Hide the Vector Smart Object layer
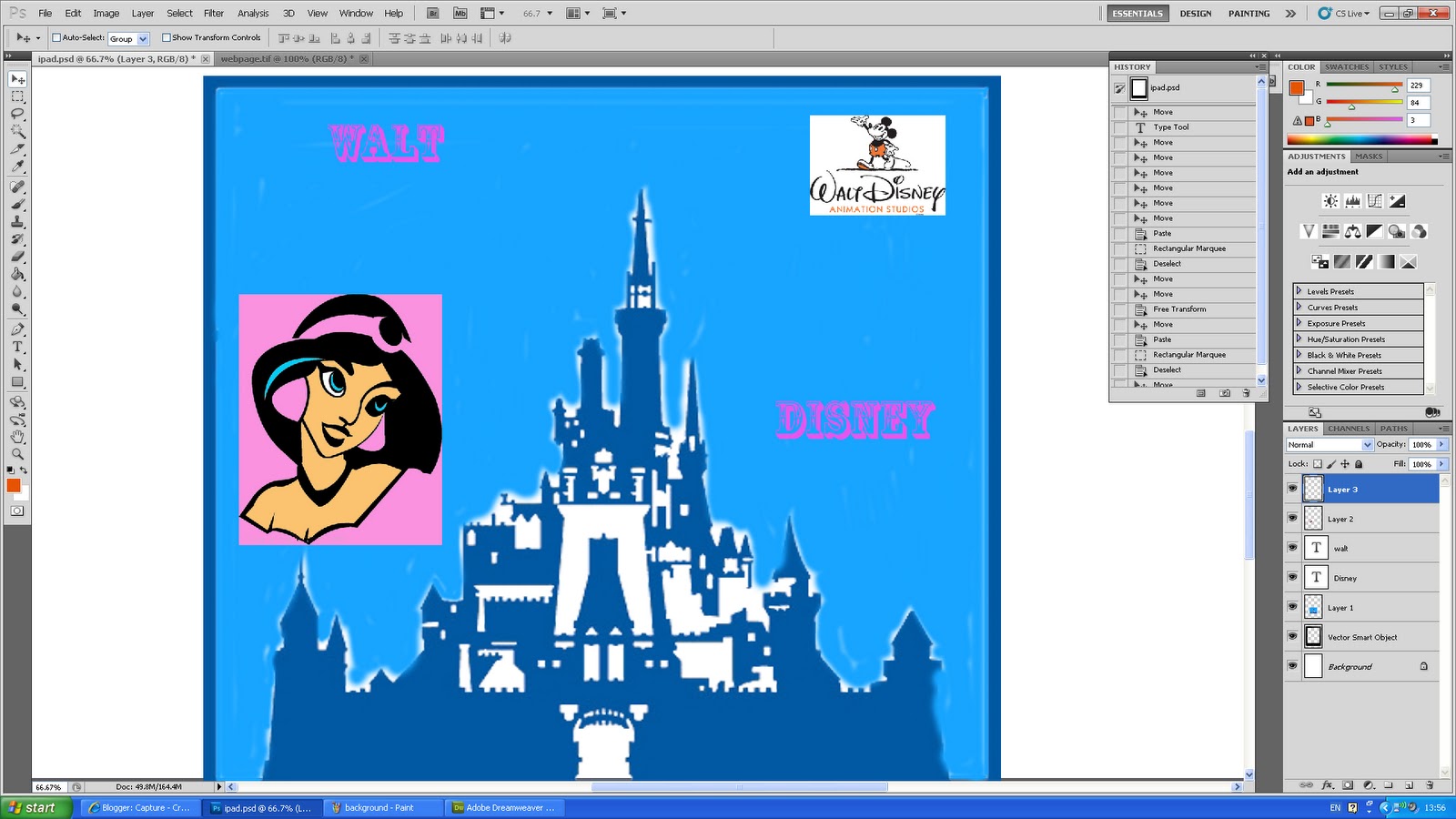The height and width of the screenshot is (819, 1456). click(1292, 636)
